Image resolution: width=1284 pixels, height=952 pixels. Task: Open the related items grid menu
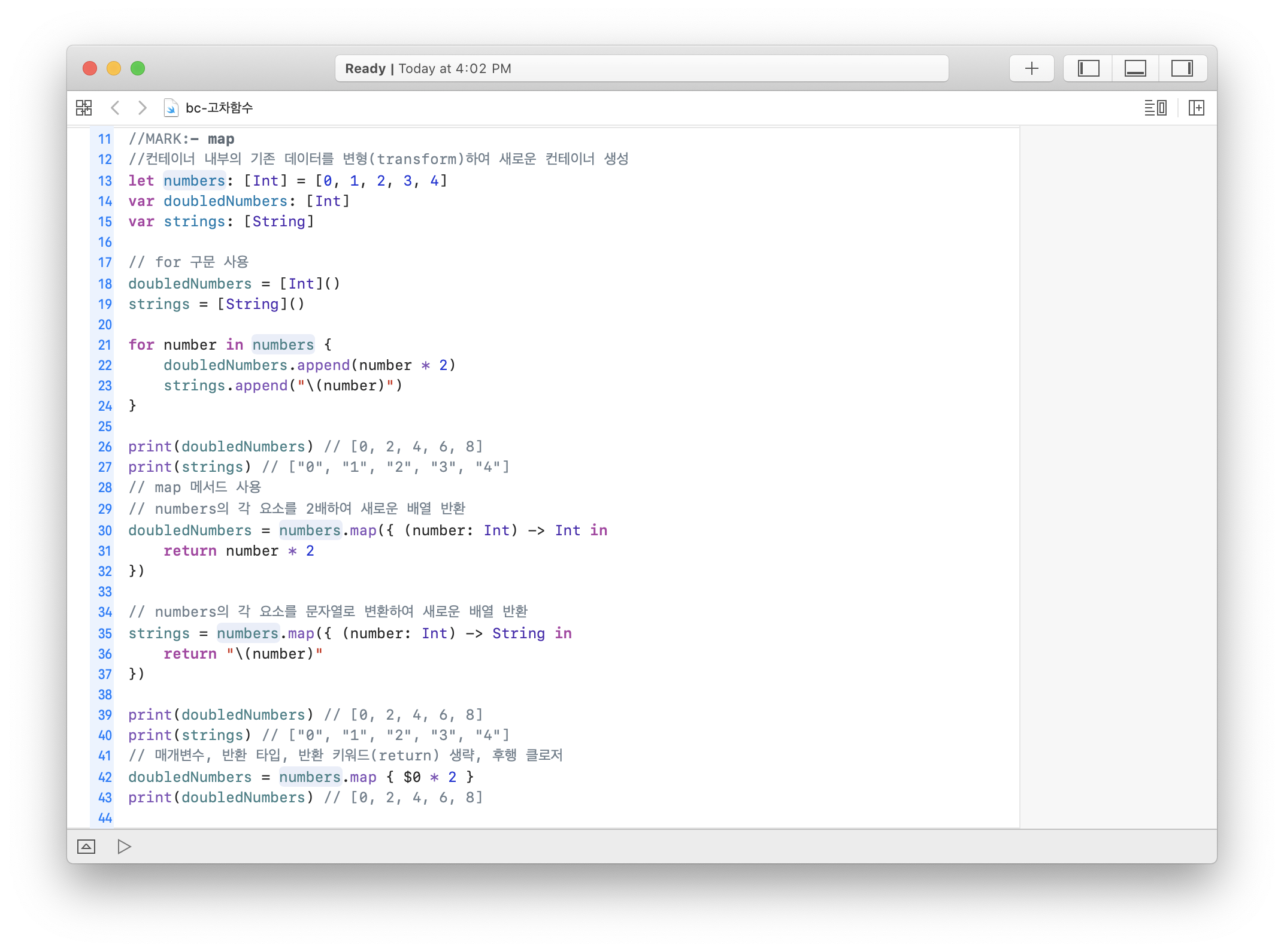pyautogui.click(x=84, y=108)
